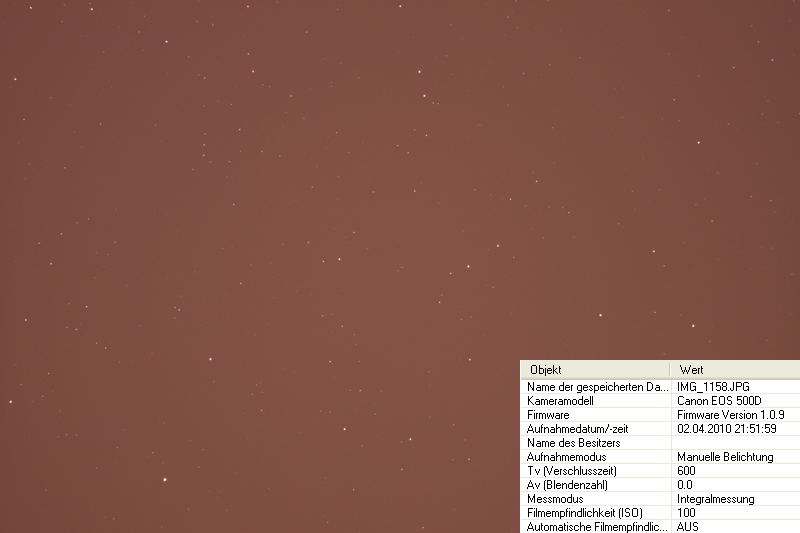Click the 02.04.2010 21:51:59 timestamp value
This screenshot has width=800, height=533.
pyautogui.click(x=727, y=428)
